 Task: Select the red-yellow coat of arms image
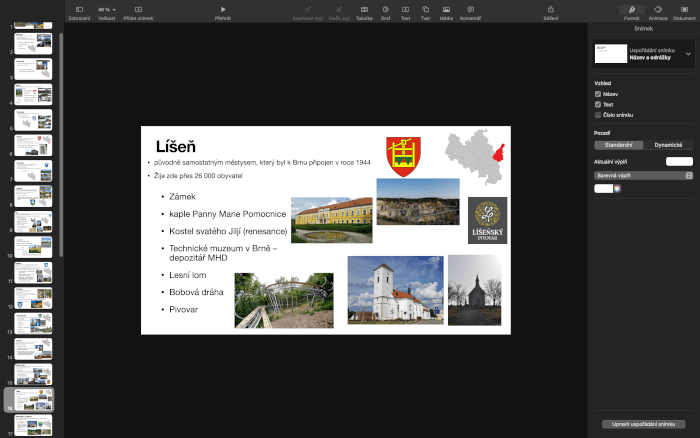coord(403,157)
